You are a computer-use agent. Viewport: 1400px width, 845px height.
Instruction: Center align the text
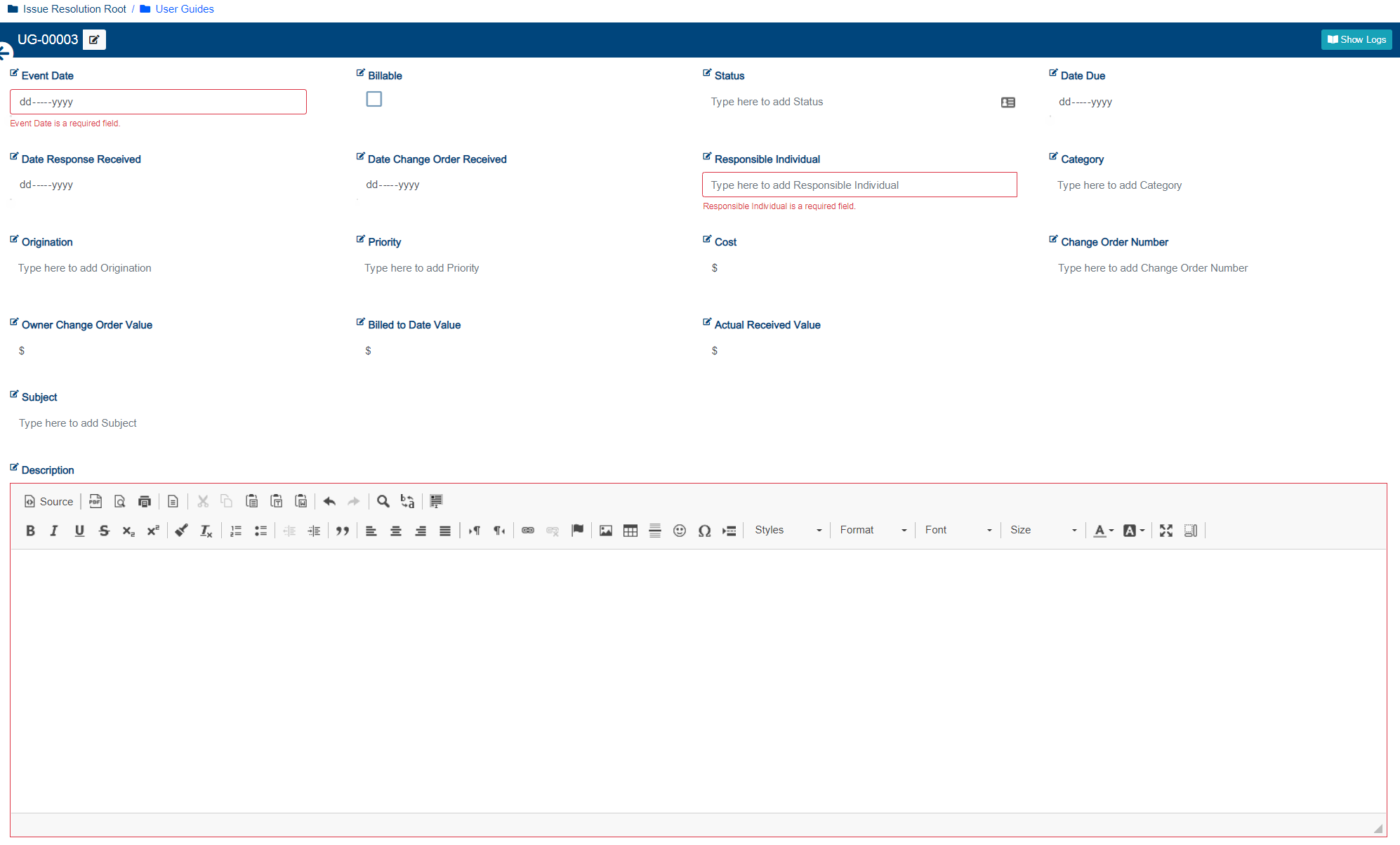click(x=396, y=531)
